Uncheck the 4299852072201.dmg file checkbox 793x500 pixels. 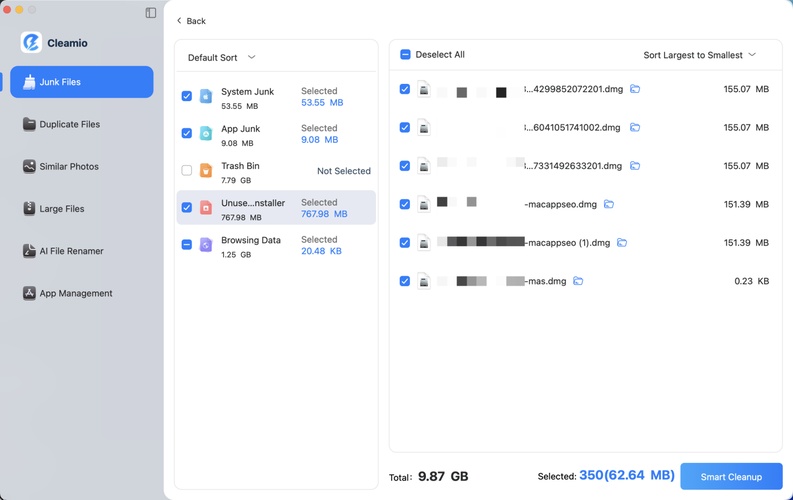(405, 89)
